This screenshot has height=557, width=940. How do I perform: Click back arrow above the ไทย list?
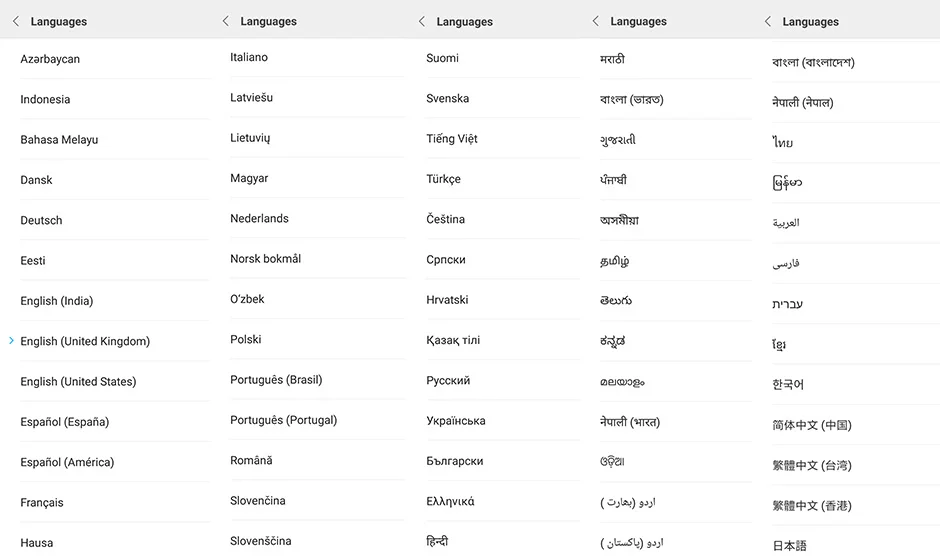point(768,21)
